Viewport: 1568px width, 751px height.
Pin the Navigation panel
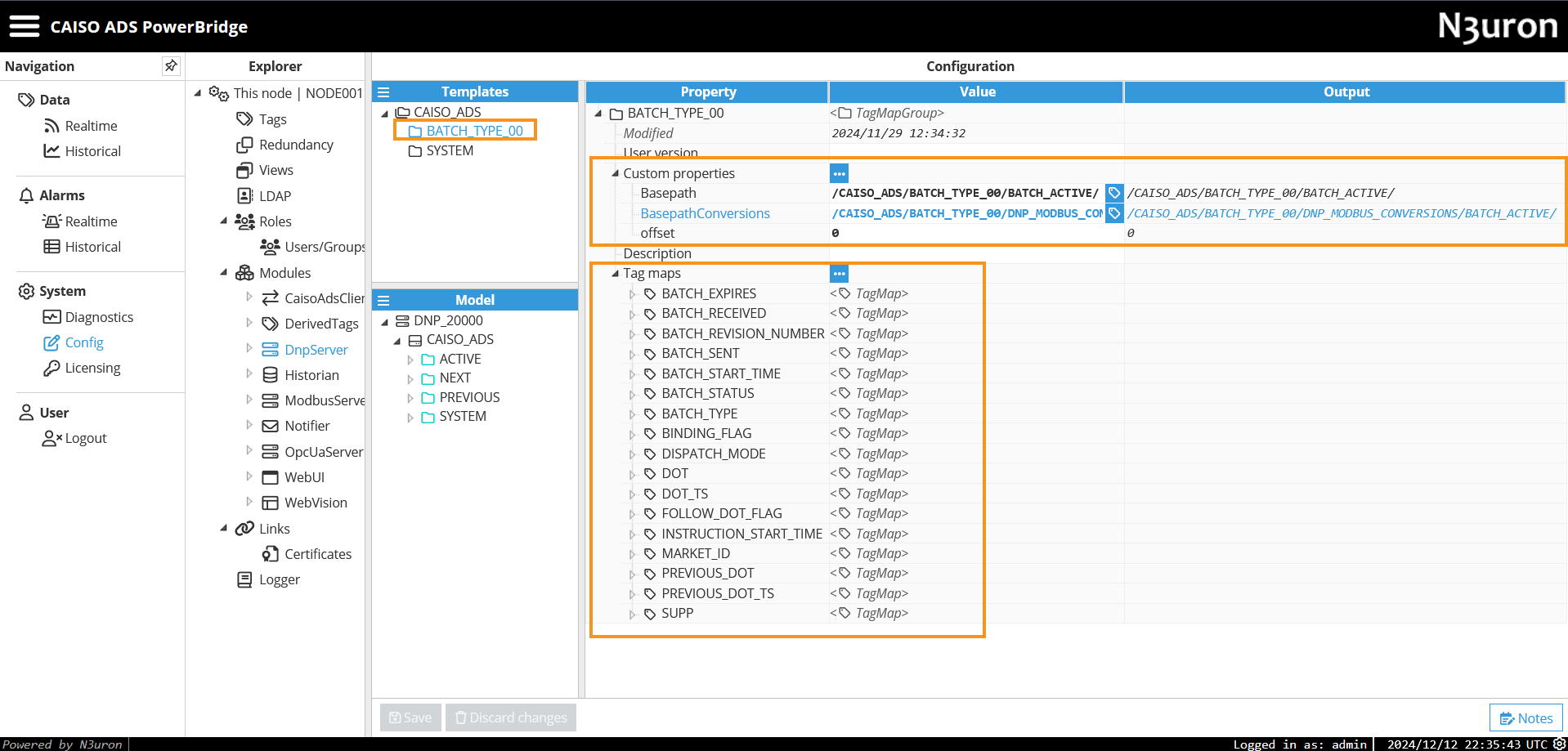tap(170, 65)
